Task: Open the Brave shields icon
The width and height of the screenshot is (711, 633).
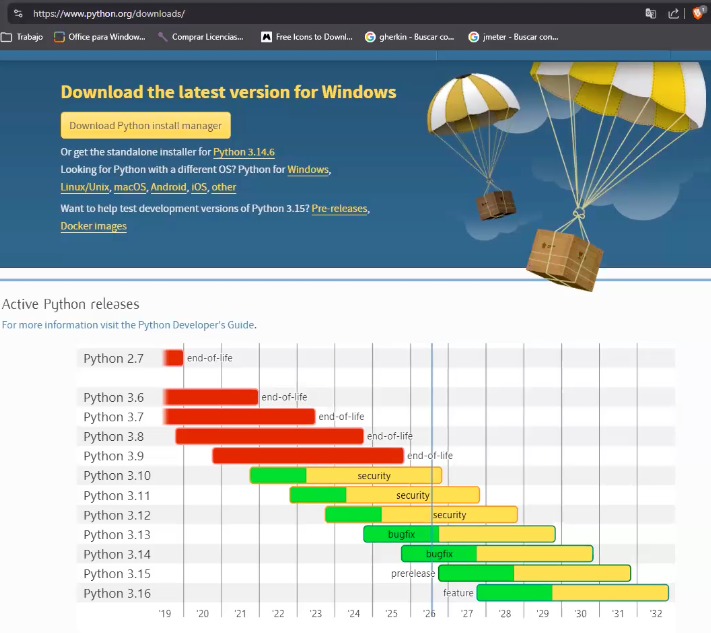Action: [x=698, y=13]
